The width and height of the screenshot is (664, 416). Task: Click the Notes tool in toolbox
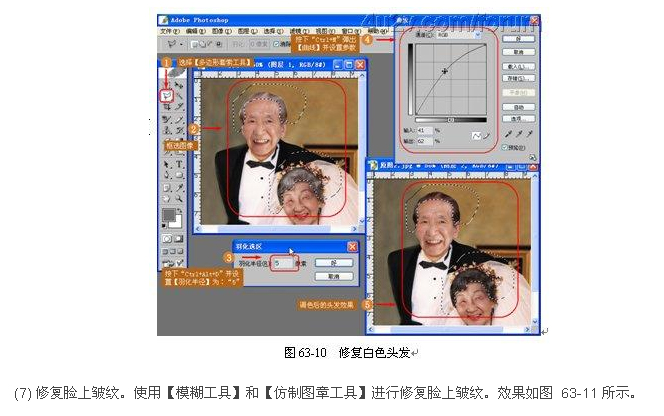(x=166, y=188)
